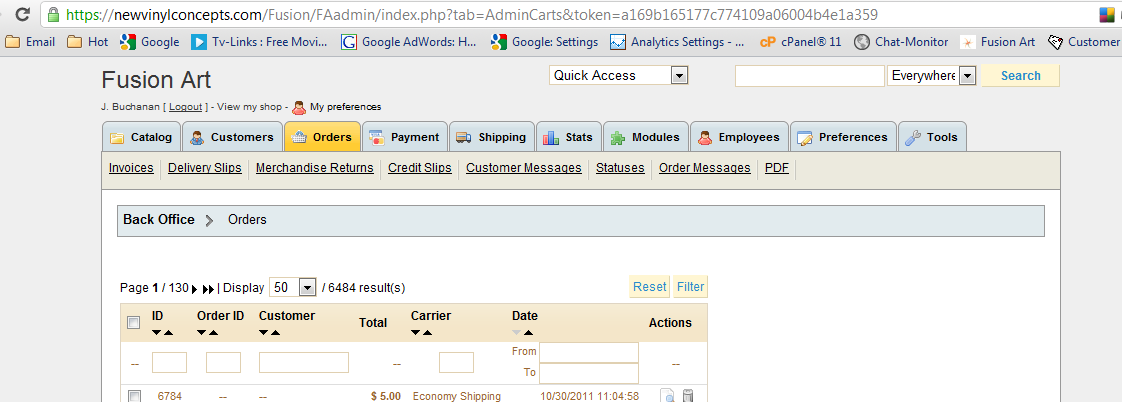Click the green SSL padlock icon
Screen dimensions: 1122x402
pos(53,14)
